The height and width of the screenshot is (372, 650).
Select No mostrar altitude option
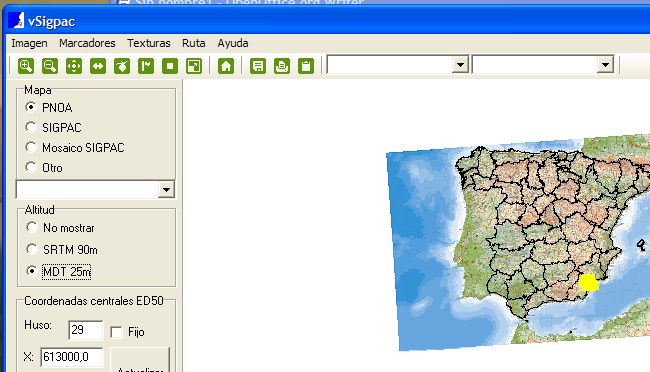pyautogui.click(x=32, y=227)
